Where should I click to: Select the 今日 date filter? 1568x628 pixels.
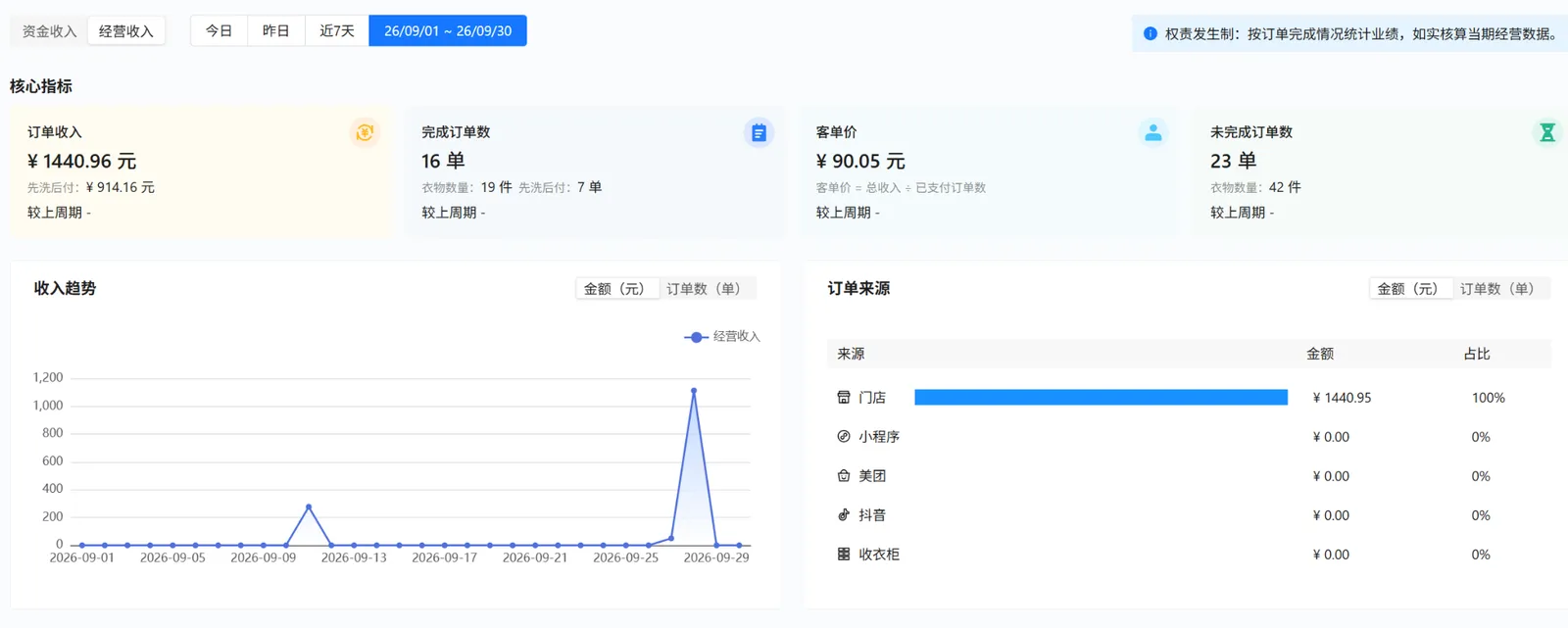pyautogui.click(x=219, y=31)
